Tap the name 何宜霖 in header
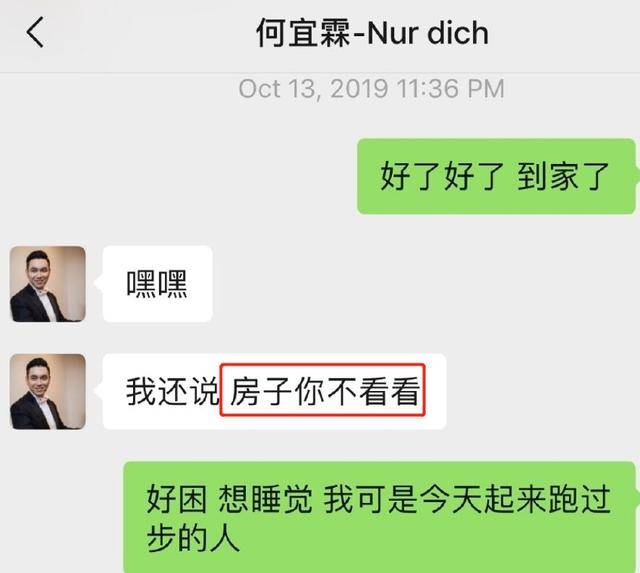The image size is (640, 573). click(303, 33)
